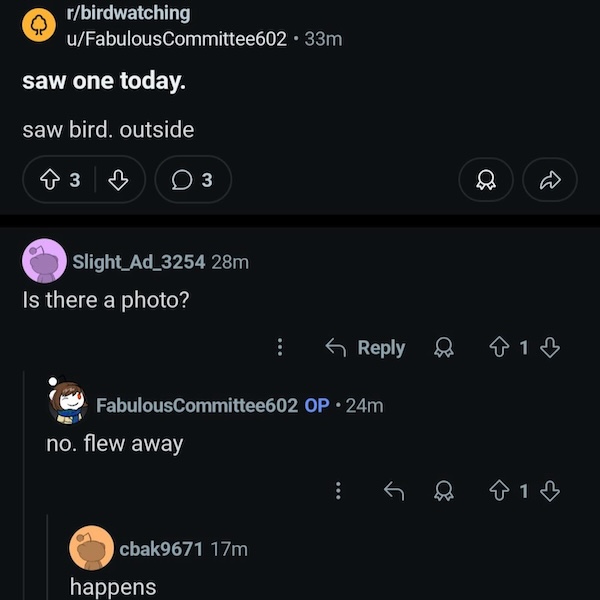Image resolution: width=600 pixels, height=600 pixels.
Task: Open the r/birdwatching subreddit link
Action: click(x=126, y=13)
